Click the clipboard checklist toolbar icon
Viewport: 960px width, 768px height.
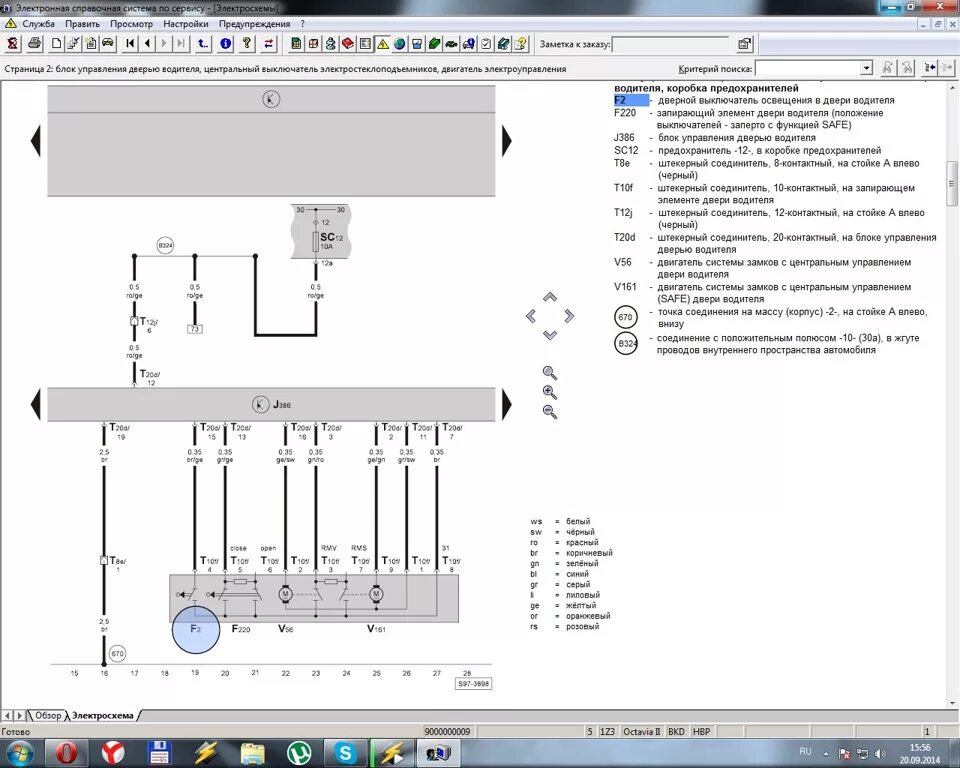486,43
